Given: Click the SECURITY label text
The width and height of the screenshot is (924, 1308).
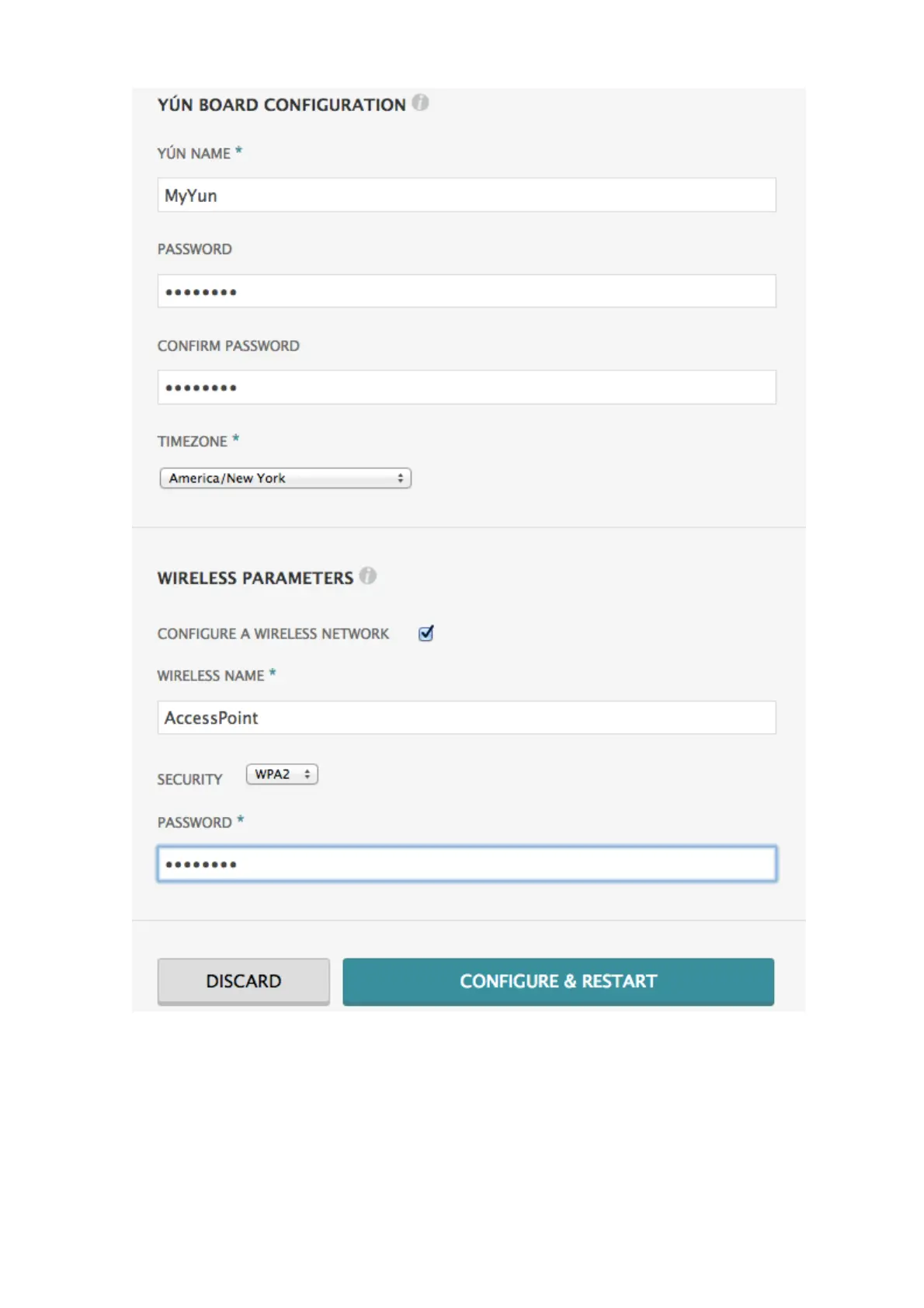Looking at the screenshot, I should [189, 779].
